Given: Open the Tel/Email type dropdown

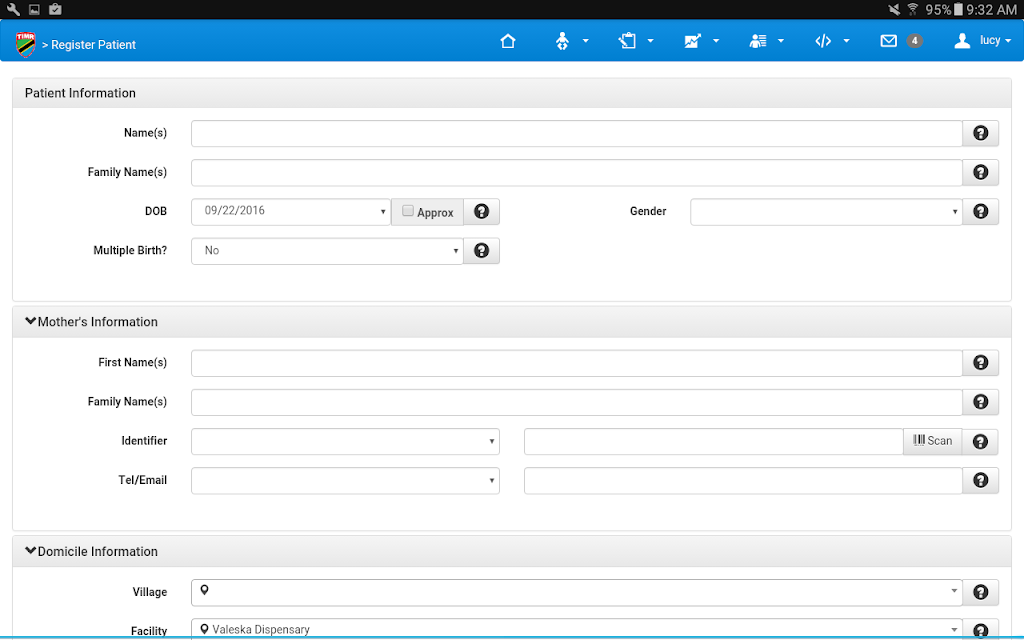Looking at the screenshot, I should click(x=345, y=481).
